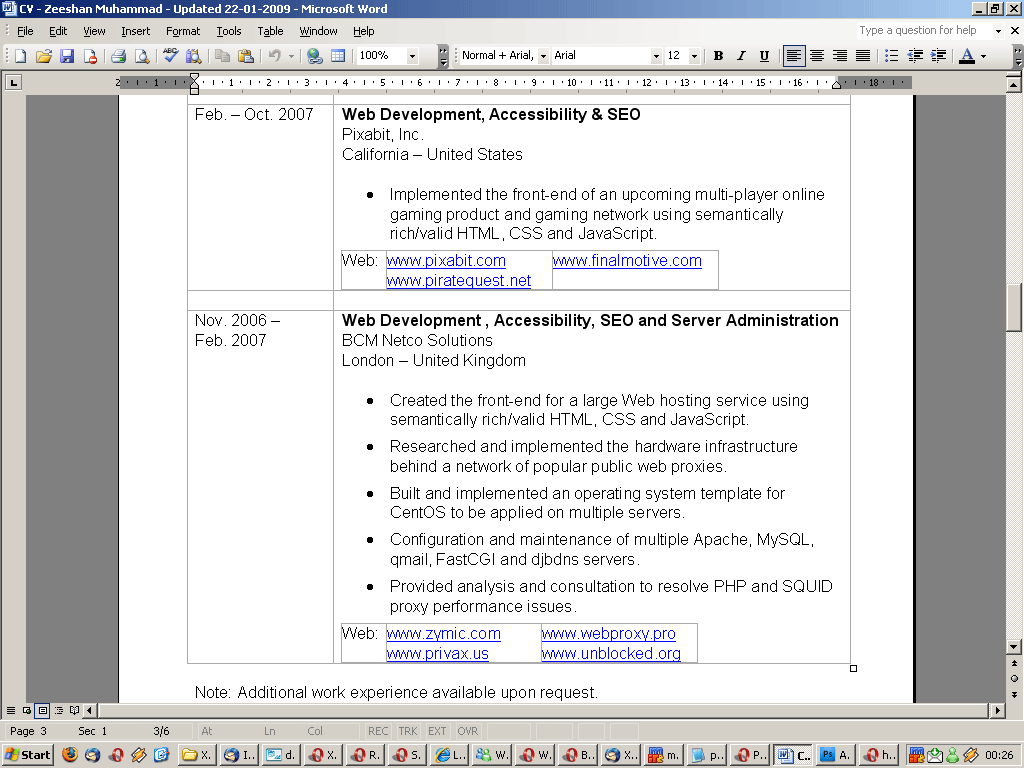Open the Font Color dropdown arrow
This screenshot has height=768, width=1024.
984,56
